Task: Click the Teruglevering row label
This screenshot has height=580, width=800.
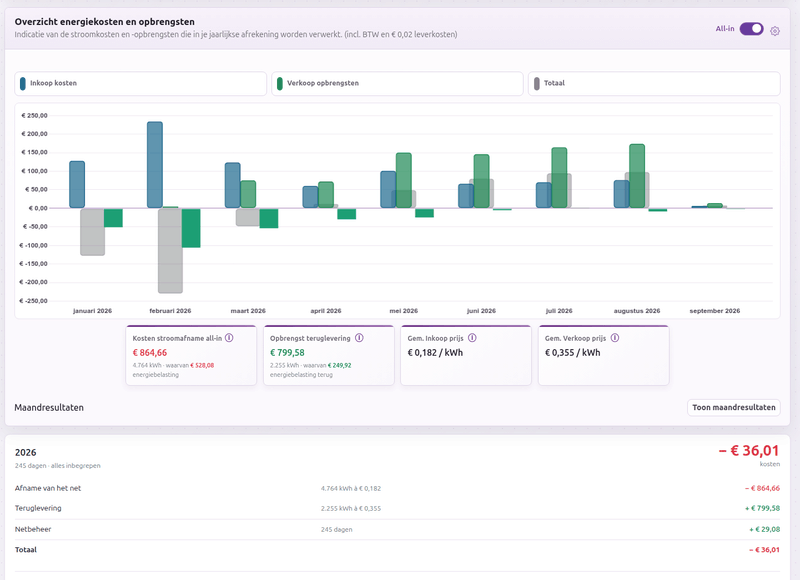Action: (38, 508)
